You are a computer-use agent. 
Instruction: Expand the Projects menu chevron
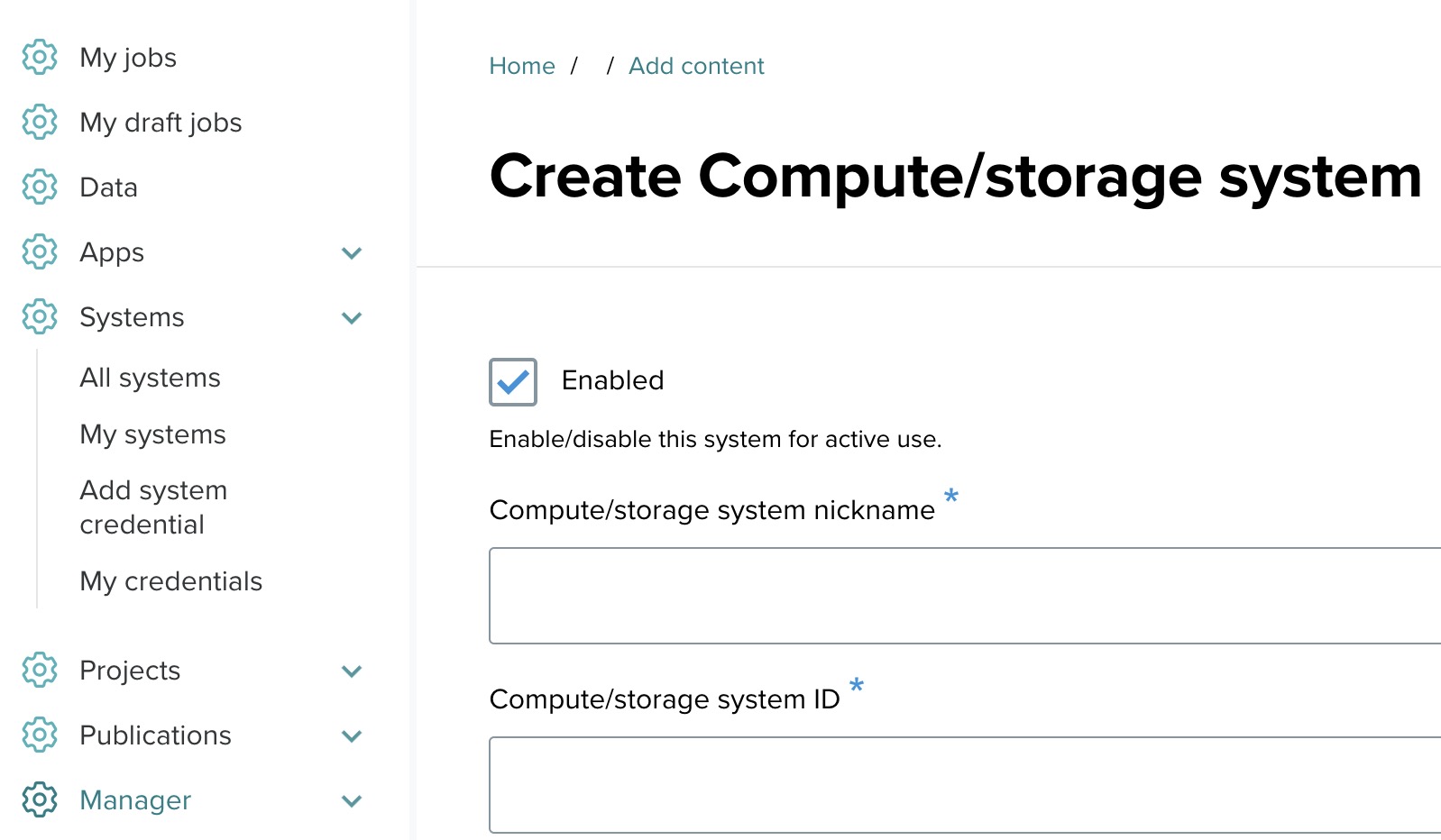tap(352, 671)
